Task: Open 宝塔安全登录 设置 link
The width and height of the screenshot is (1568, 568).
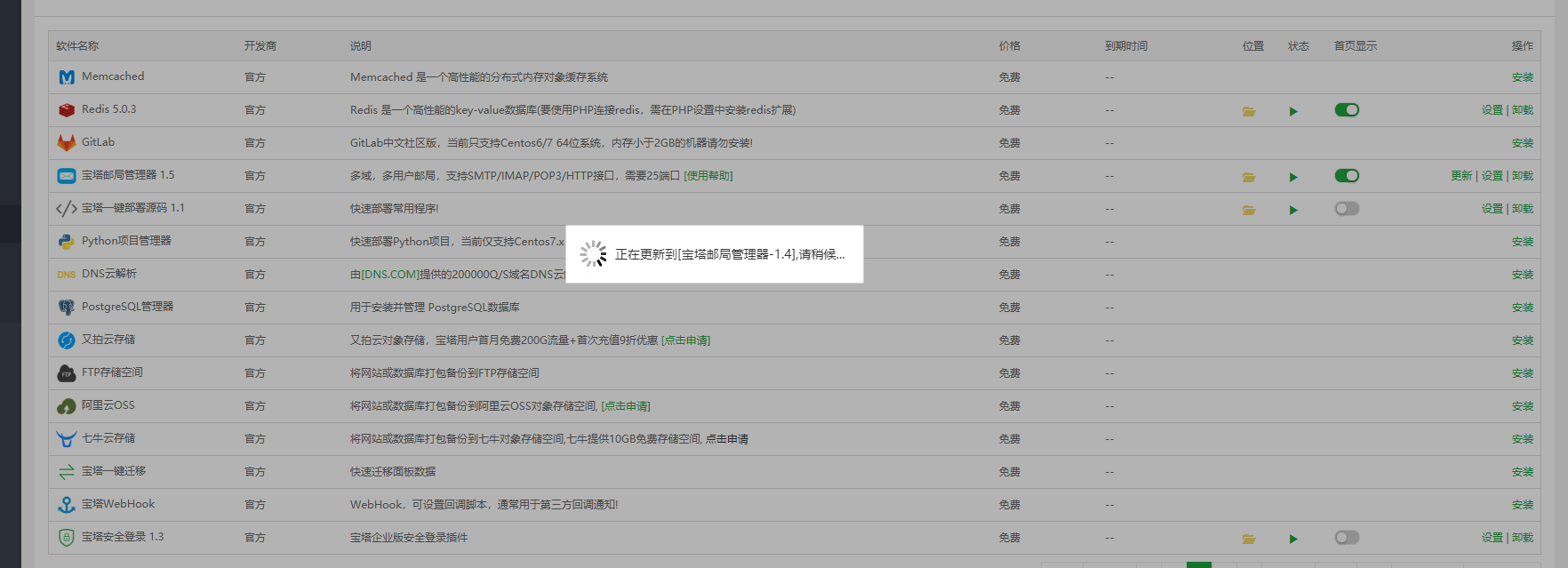Action: (1492, 538)
